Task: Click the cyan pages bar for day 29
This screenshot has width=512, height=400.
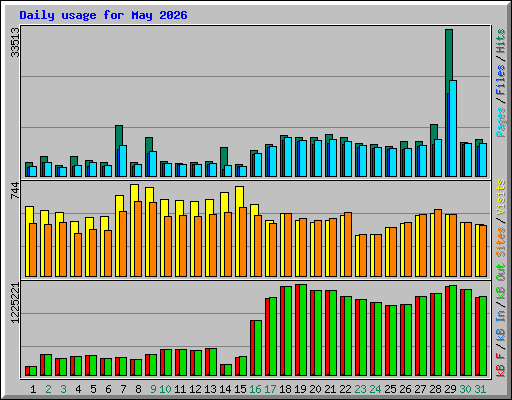Action: (x=453, y=129)
